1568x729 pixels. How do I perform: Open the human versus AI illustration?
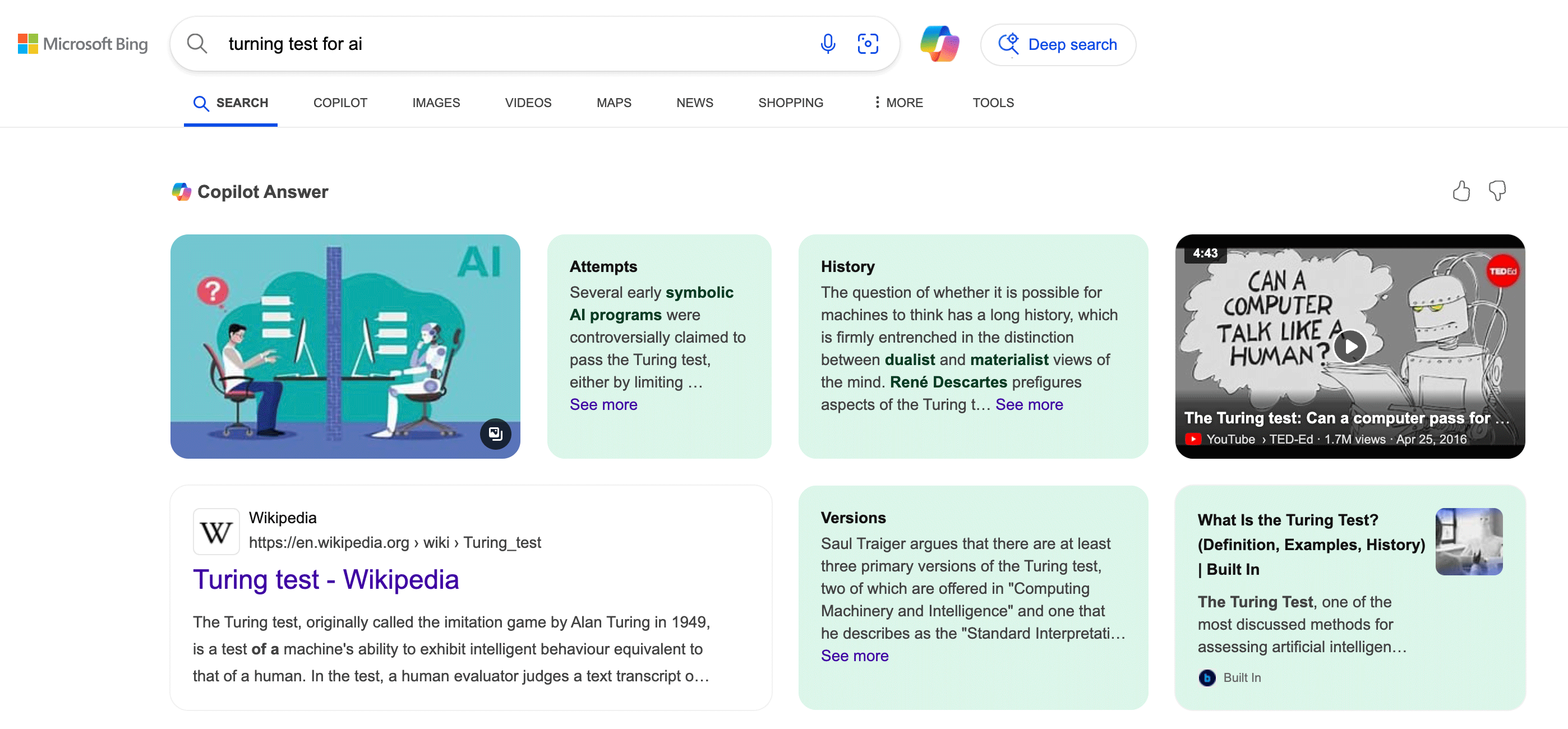345,346
